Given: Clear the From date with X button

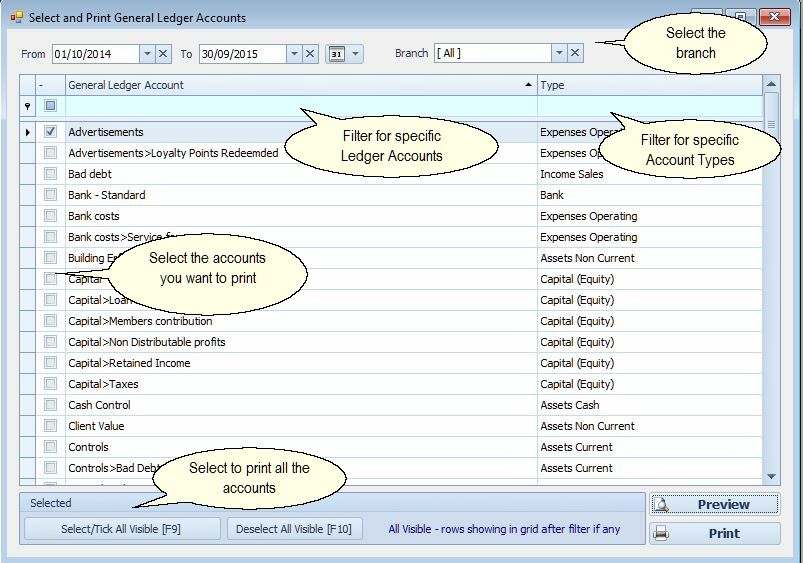Looking at the screenshot, I should [x=164, y=54].
